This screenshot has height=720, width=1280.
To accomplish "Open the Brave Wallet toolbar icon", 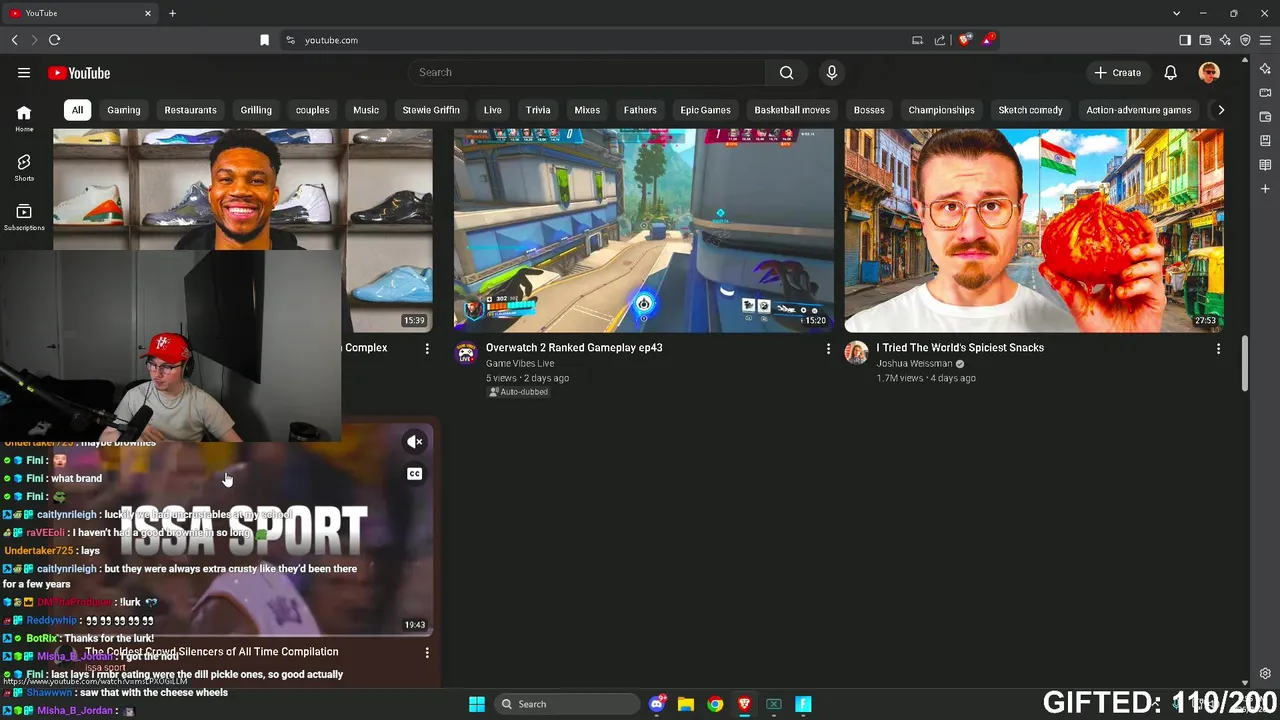I will [x=1205, y=40].
